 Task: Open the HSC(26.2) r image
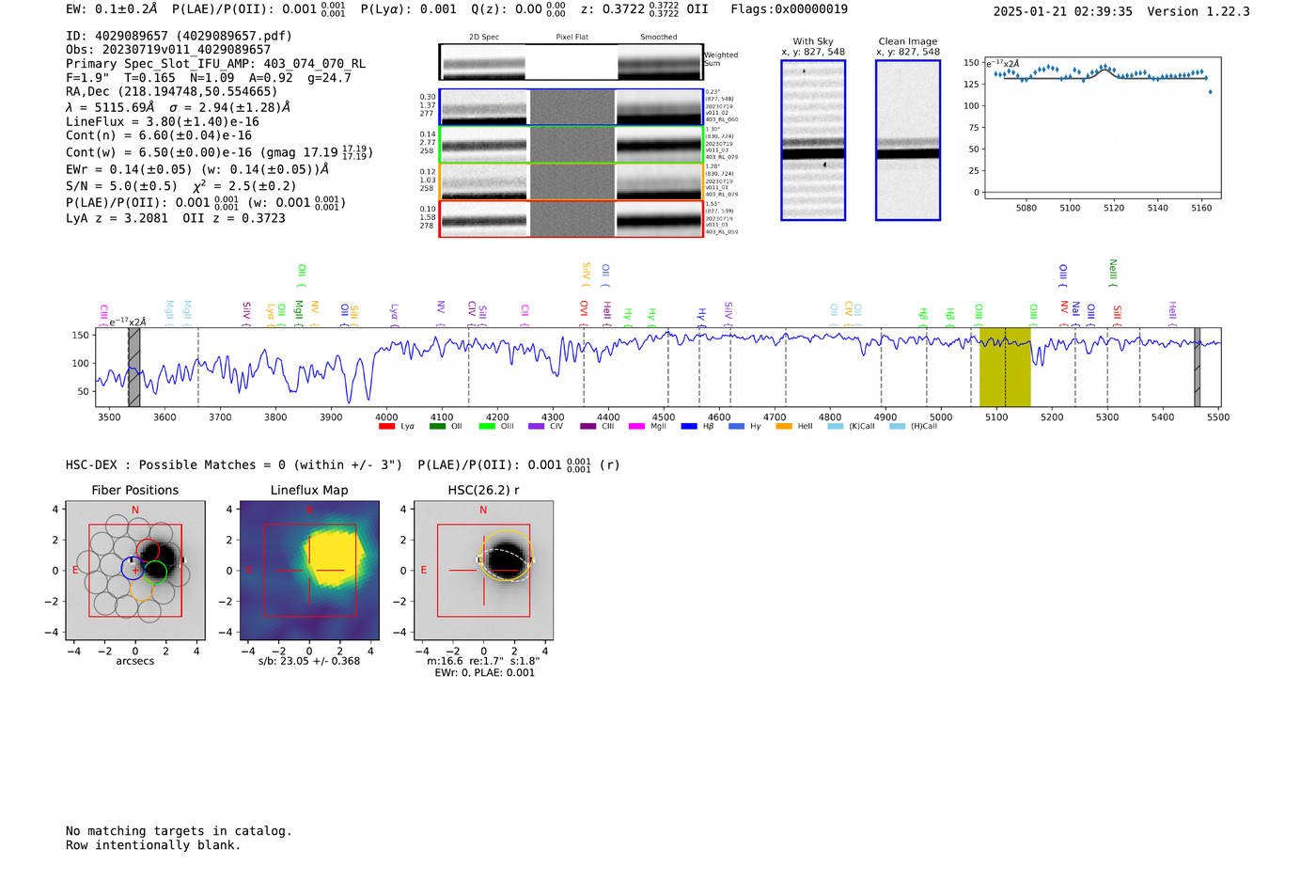483,570
